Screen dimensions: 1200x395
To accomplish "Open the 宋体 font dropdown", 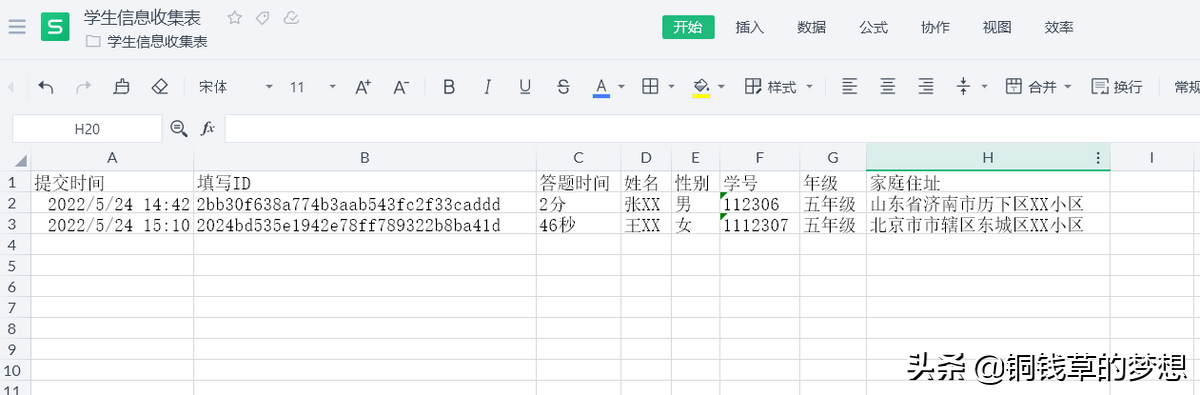I will (235, 87).
